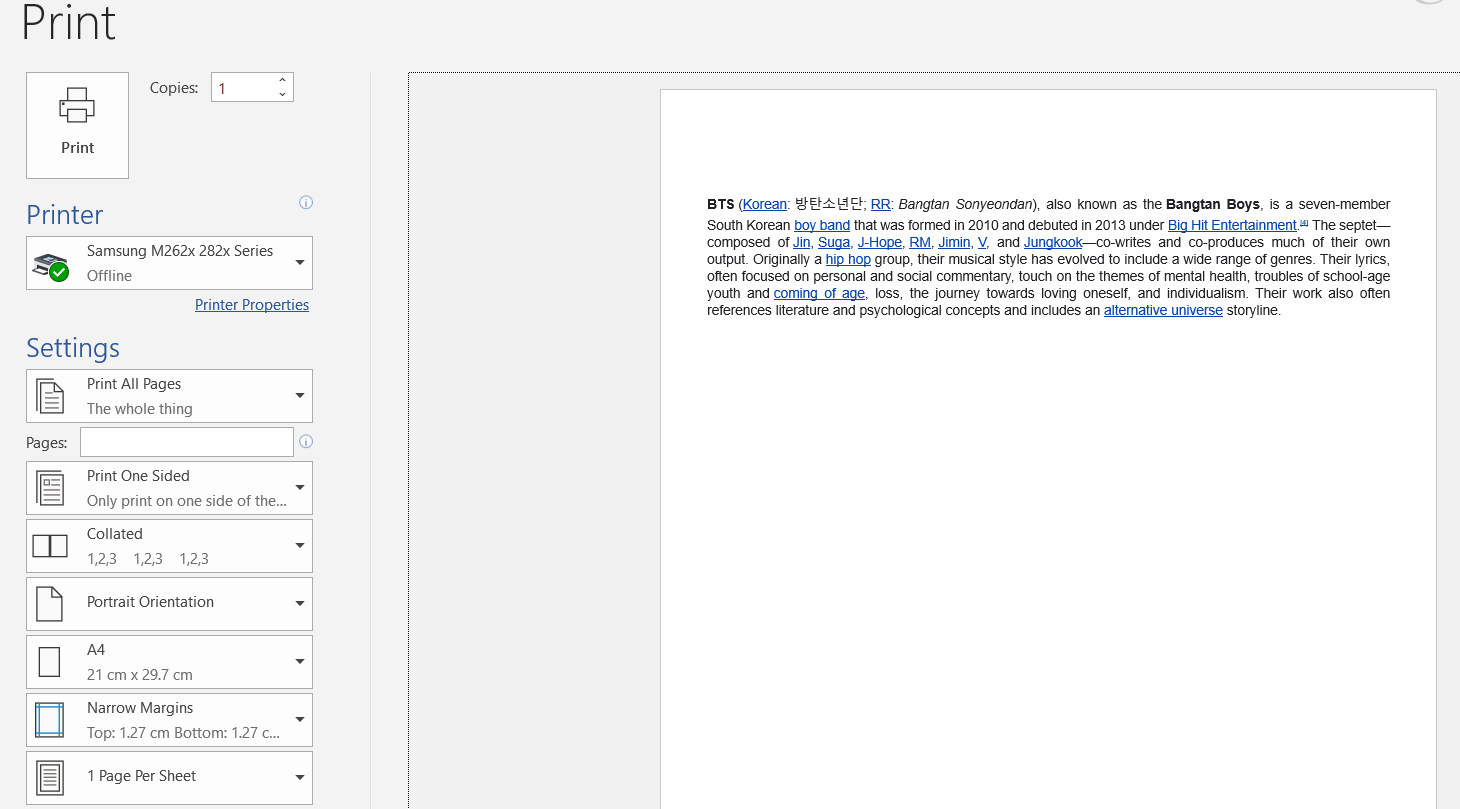Click the 1 Page Per Sheet icon
Viewport: 1460px width, 809px height.
[x=49, y=778]
